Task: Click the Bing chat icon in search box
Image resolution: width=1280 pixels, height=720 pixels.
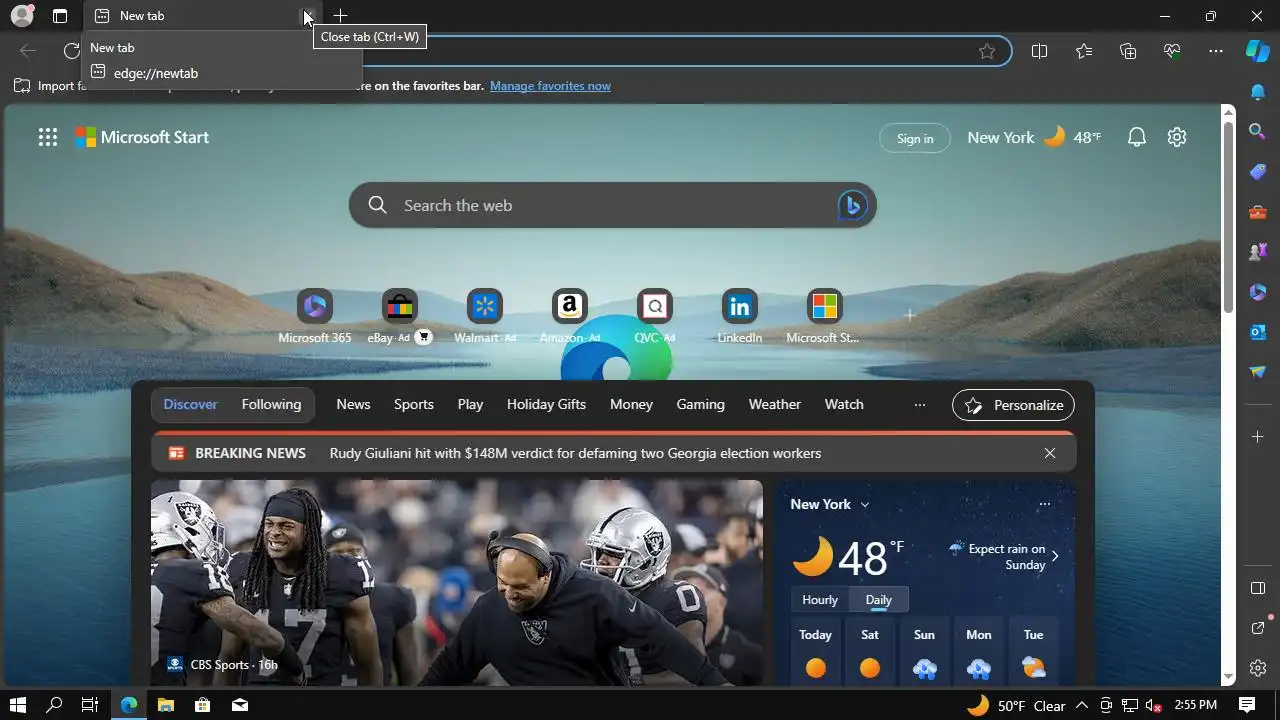Action: click(852, 205)
